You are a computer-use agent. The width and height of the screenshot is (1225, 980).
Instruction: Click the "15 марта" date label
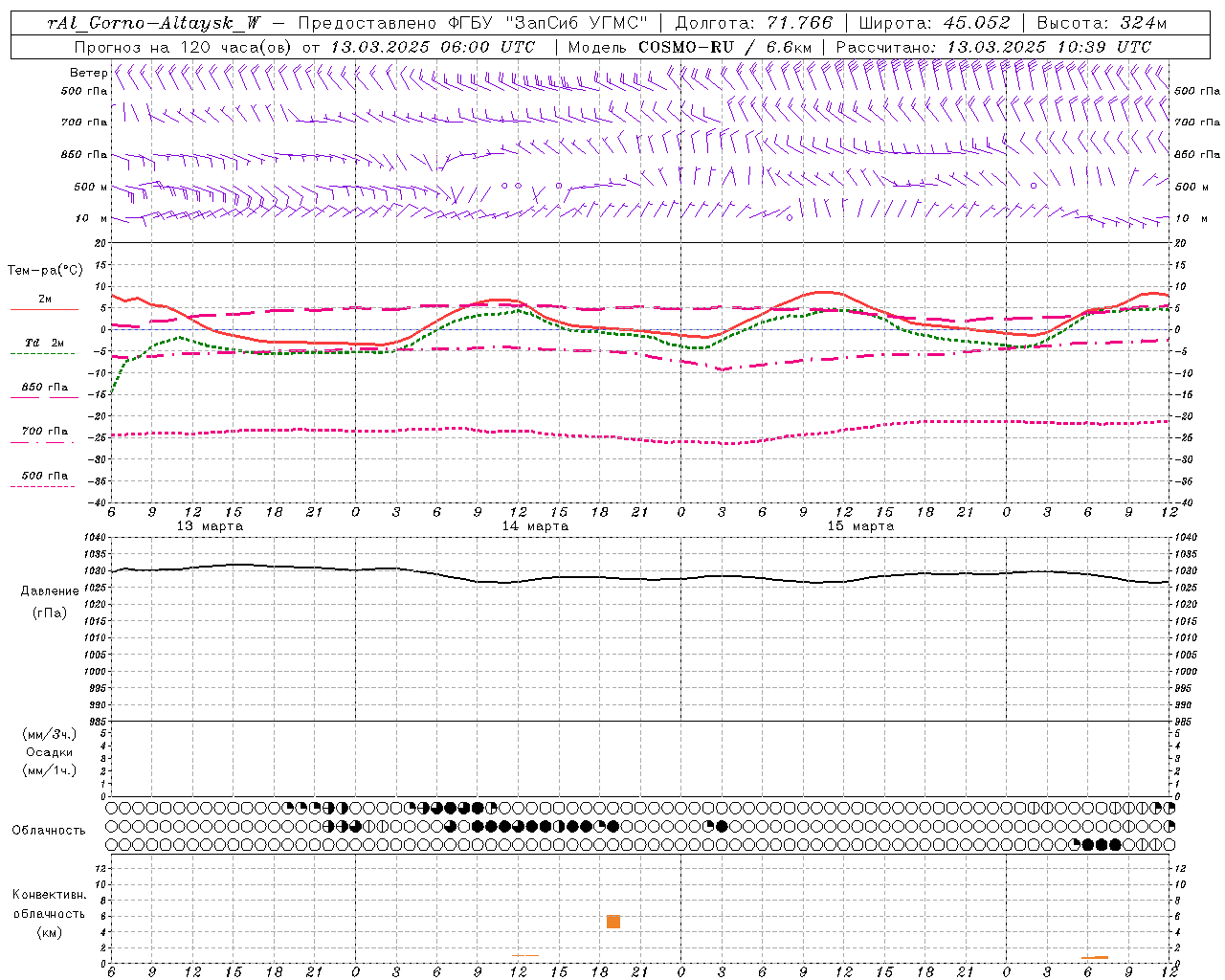[860, 526]
